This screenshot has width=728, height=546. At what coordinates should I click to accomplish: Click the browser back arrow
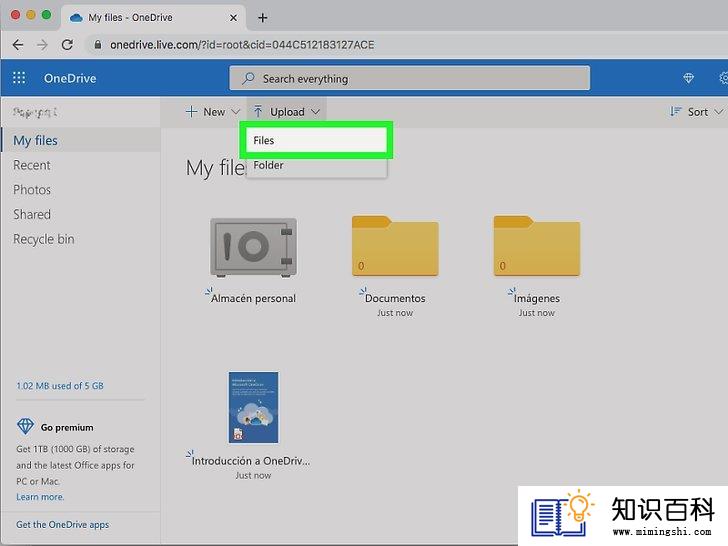point(18,45)
